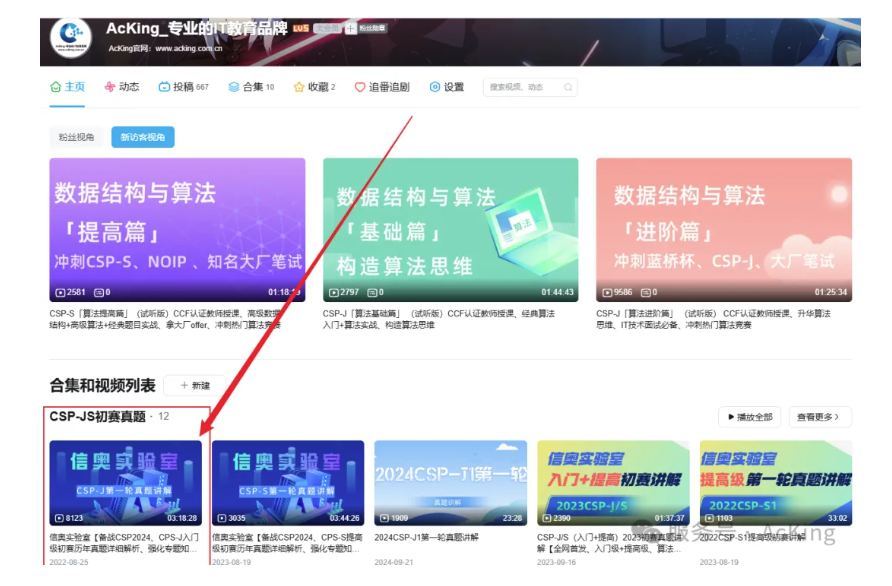Click the LV5 level badge
Viewport: 892px width, 586px height.
(301, 28)
